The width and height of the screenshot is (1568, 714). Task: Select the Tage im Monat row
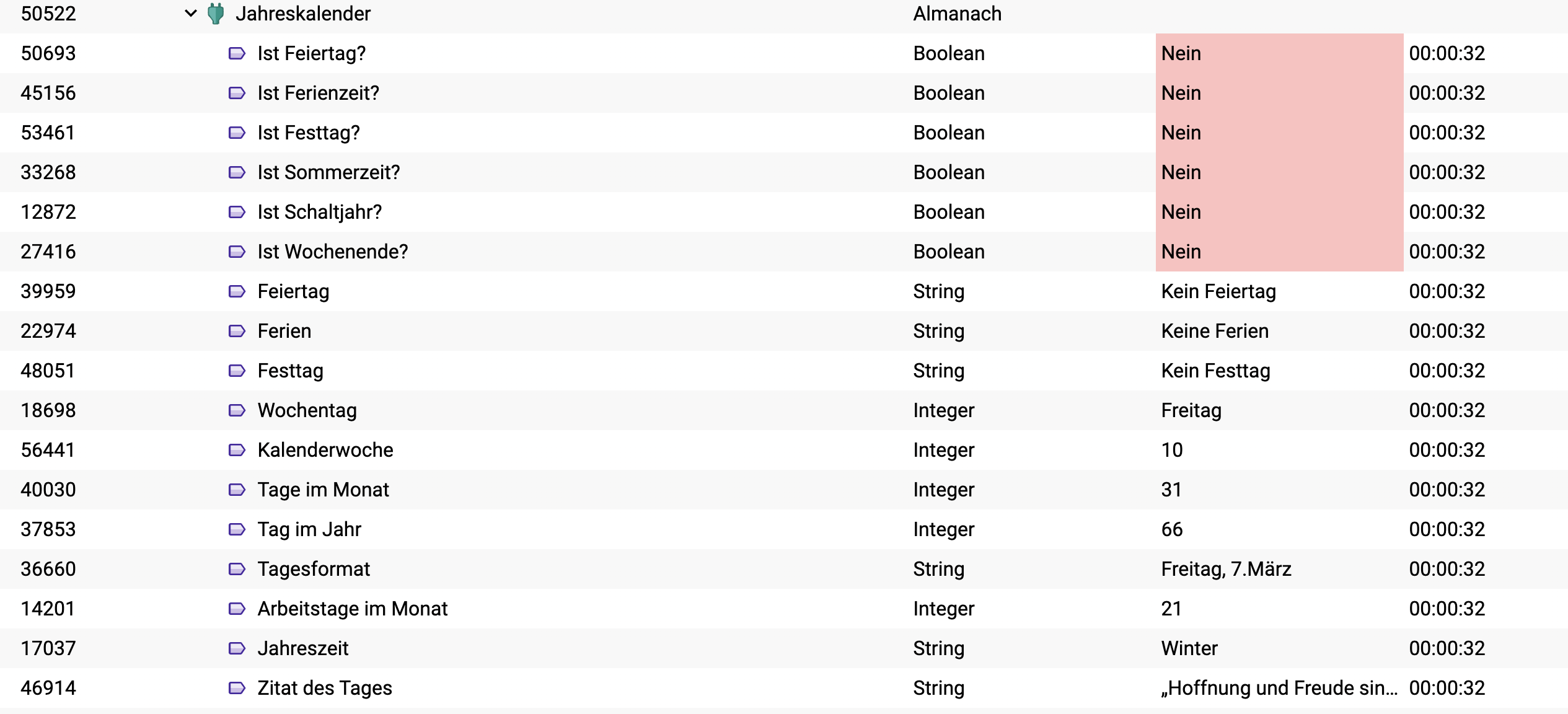[784, 490]
